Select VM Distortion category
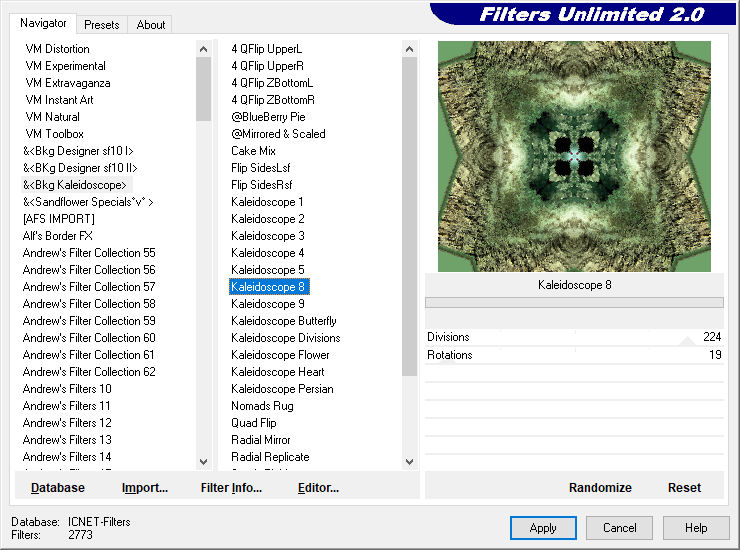This screenshot has height=550, width=740. point(58,49)
